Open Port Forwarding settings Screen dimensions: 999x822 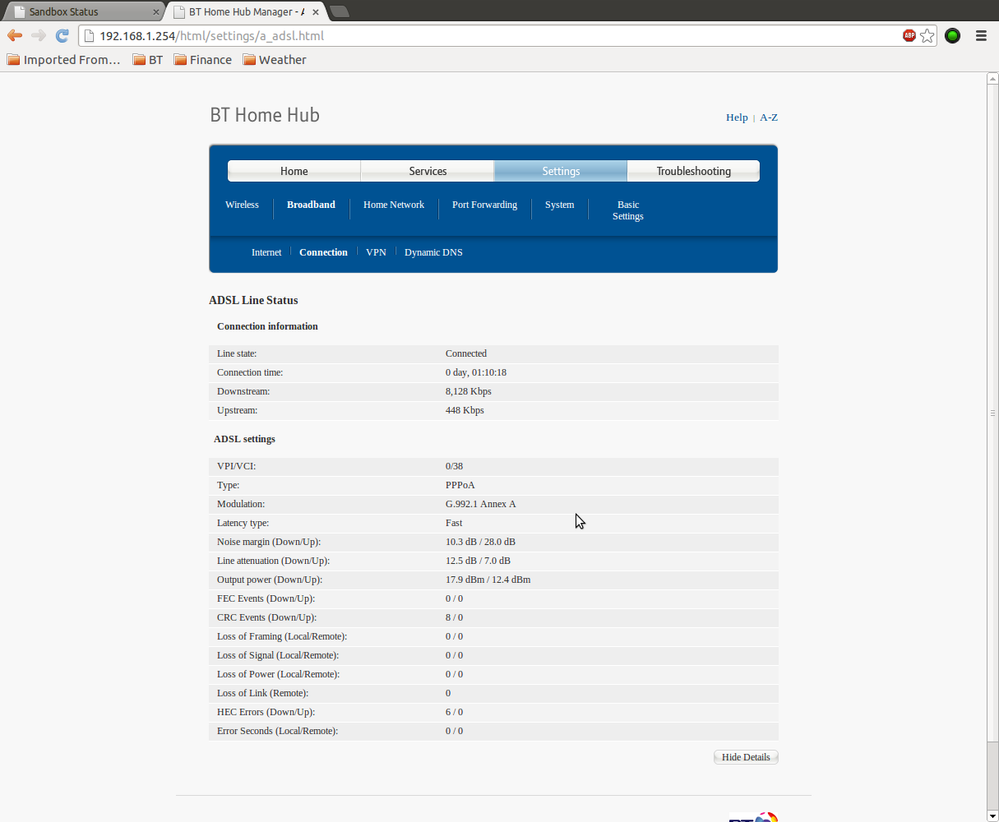pyautogui.click(x=485, y=205)
